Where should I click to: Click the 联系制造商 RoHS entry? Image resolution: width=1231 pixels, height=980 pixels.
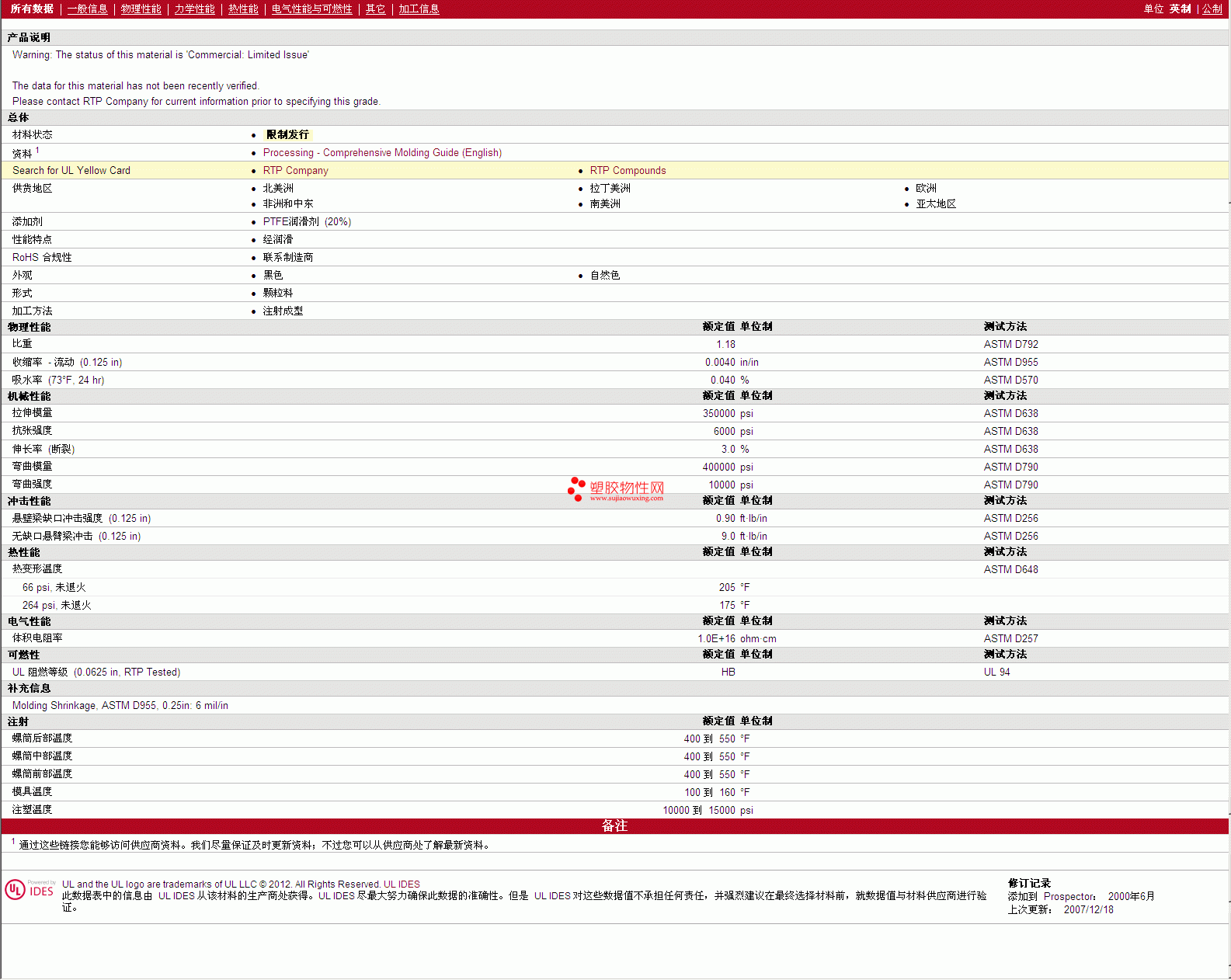[288, 258]
